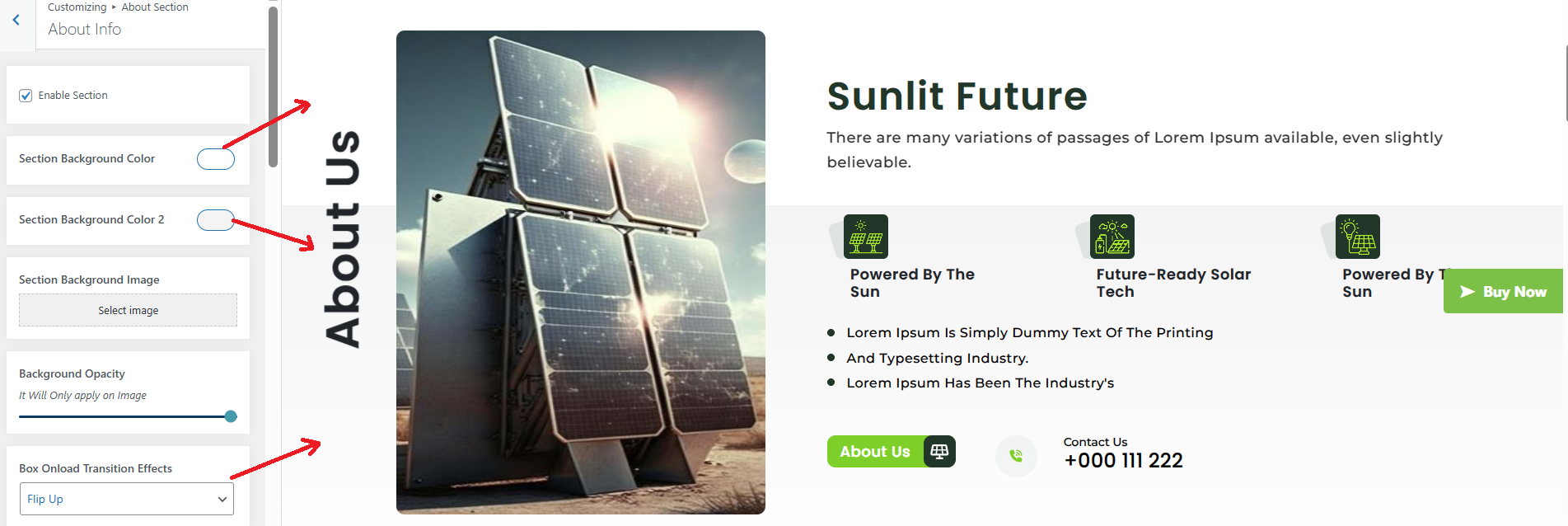The height and width of the screenshot is (526, 1568).
Task: Click the back arrow in customizer header
Action: [x=16, y=20]
